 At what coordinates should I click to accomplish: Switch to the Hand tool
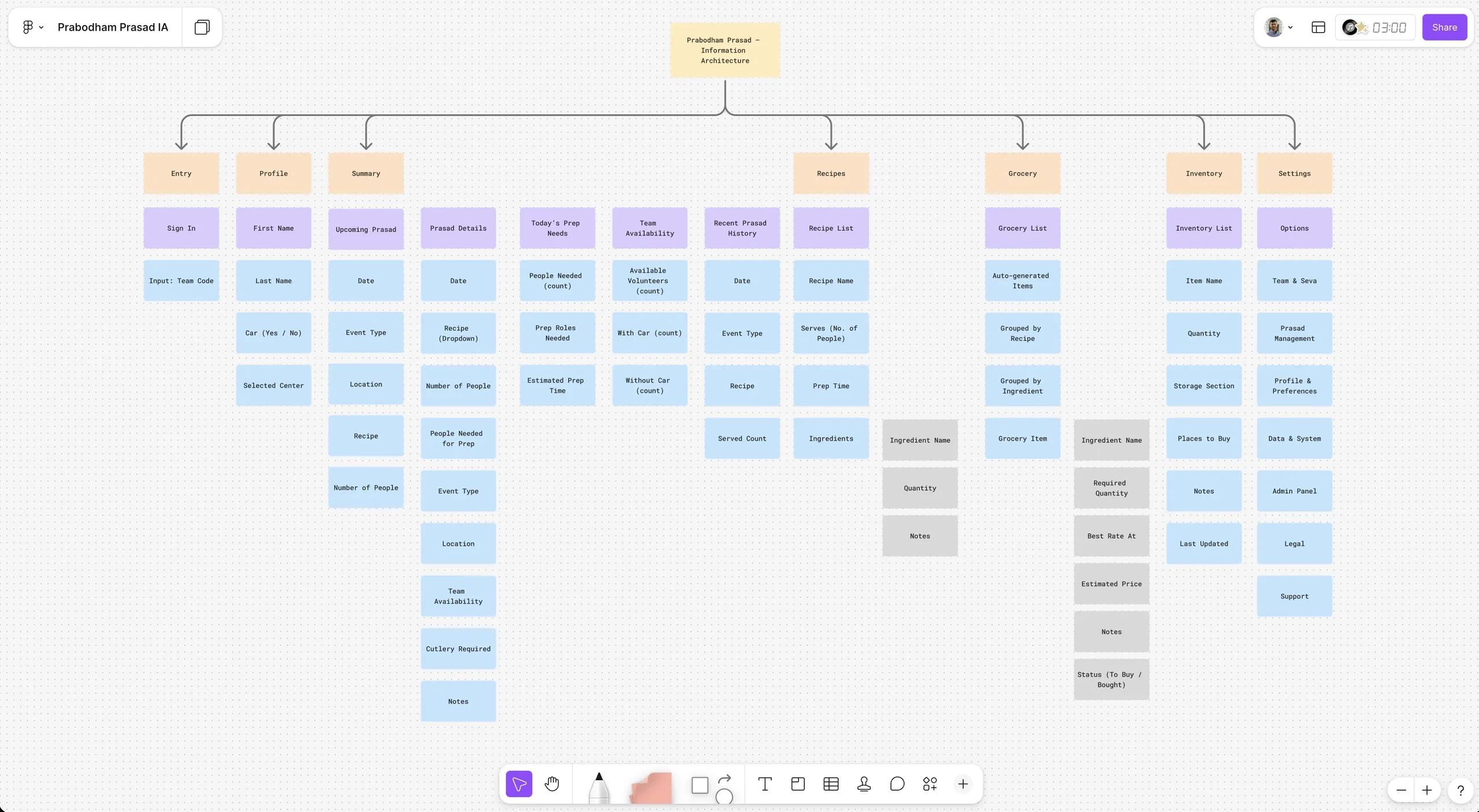[552, 784]
